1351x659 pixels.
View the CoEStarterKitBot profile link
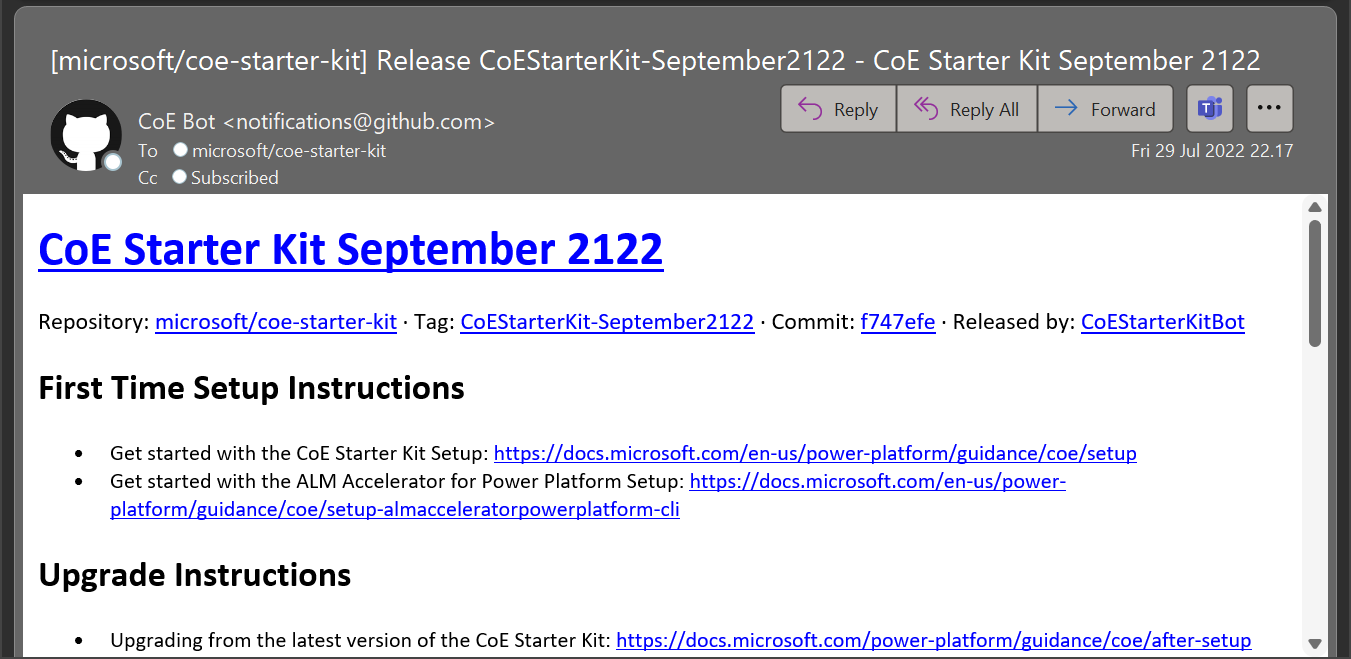[x=1162, y=322]
